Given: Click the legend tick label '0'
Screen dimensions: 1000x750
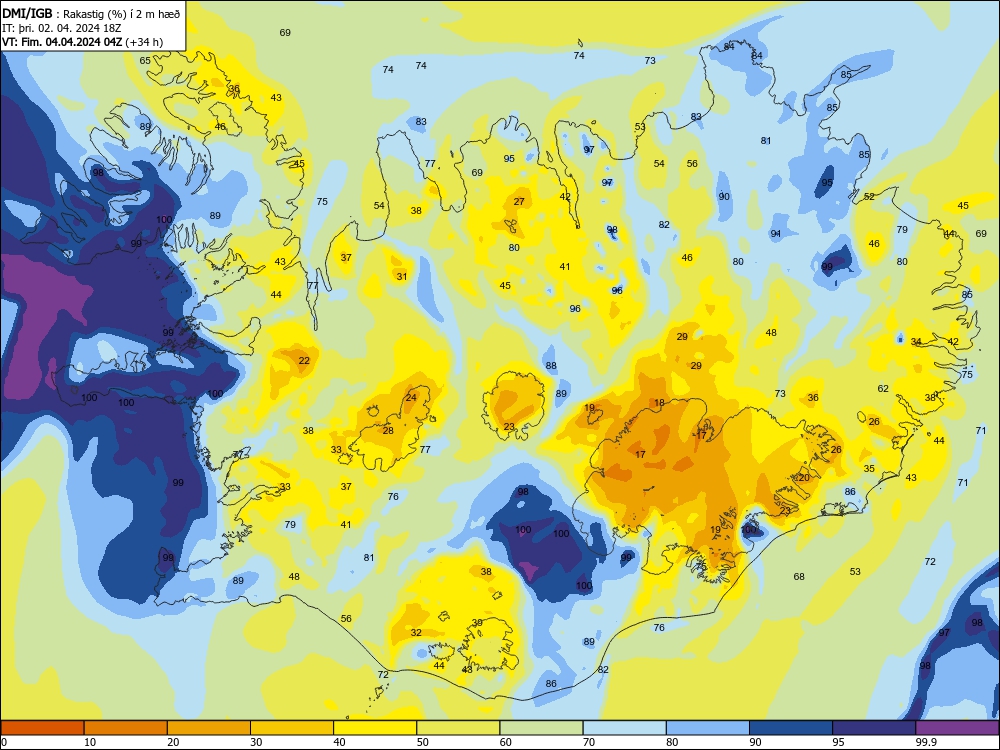Looking at the screenshot, I should [4, 742].
